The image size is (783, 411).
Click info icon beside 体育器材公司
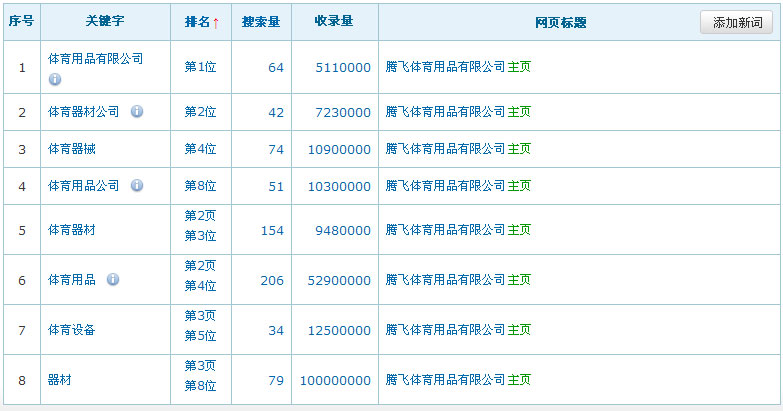pyautogui.click(x=137, y=111)
